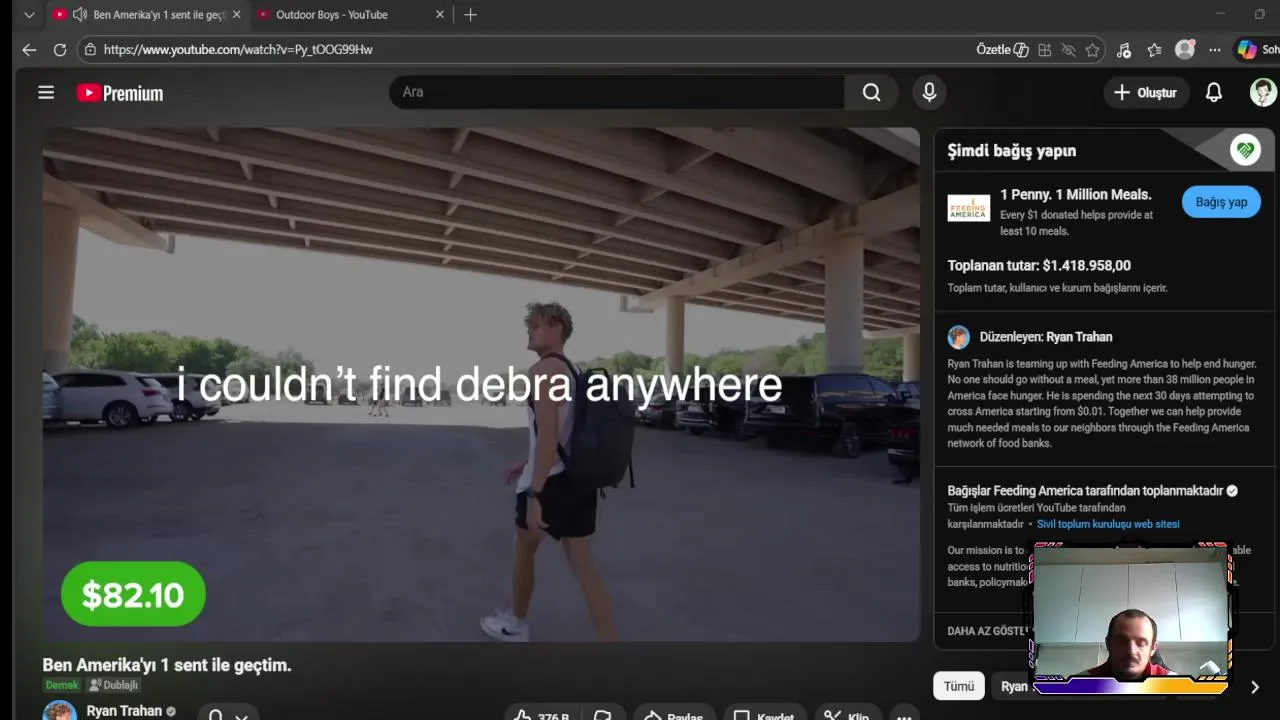Click the green donation heart badge
Screen dimensions: 1280x720
coord(1245,150)
